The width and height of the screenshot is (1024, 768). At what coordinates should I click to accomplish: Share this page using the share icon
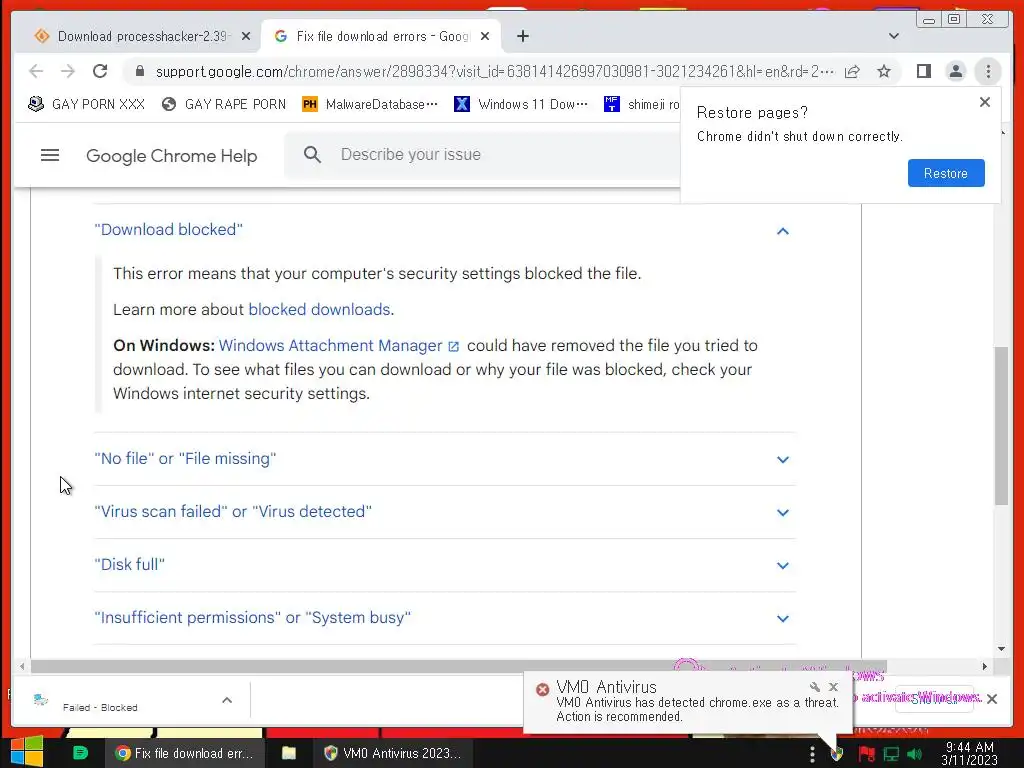click(x=852, y=71)
